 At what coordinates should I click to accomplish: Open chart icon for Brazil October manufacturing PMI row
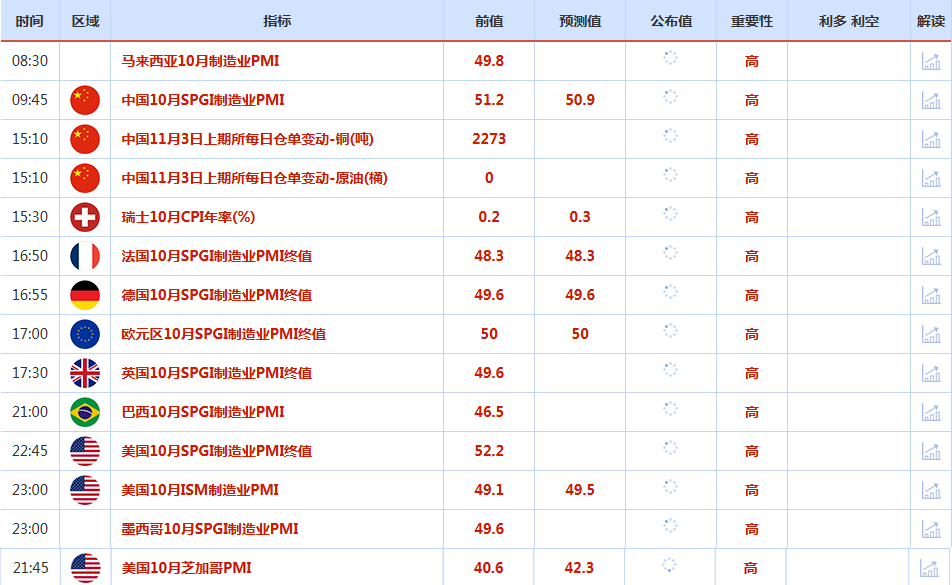coord(930,412)
